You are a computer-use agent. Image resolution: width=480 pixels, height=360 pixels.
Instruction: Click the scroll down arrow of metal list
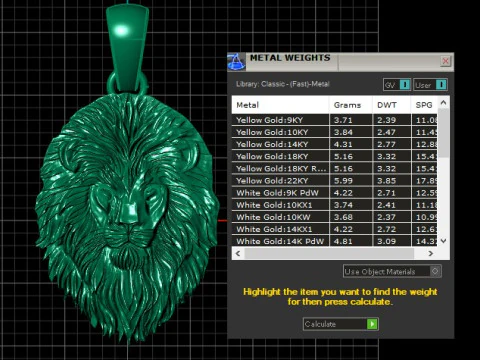tap(443, 241)
